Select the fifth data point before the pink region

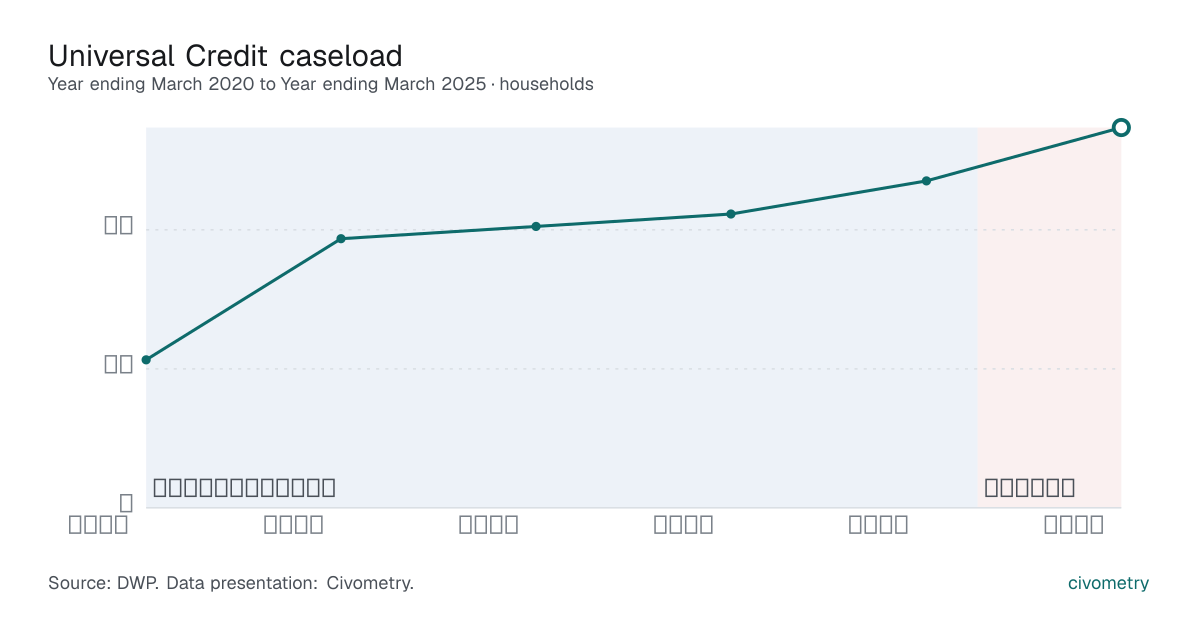[926, 181]
